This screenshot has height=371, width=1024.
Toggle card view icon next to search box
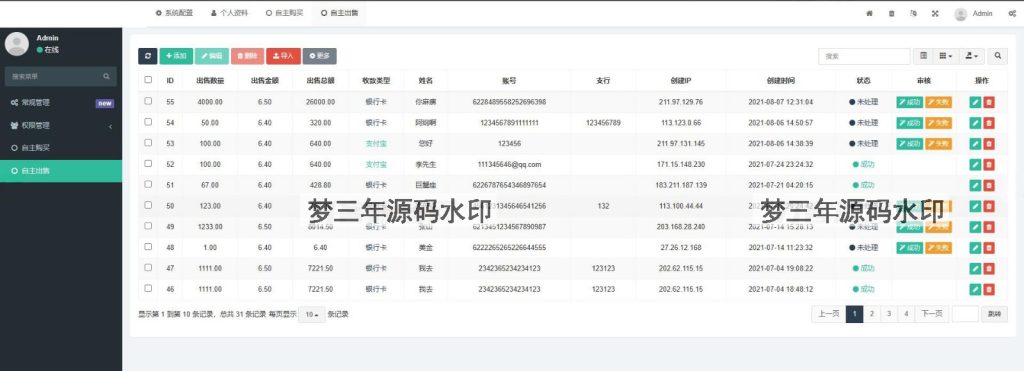click(x=923, y=56)
